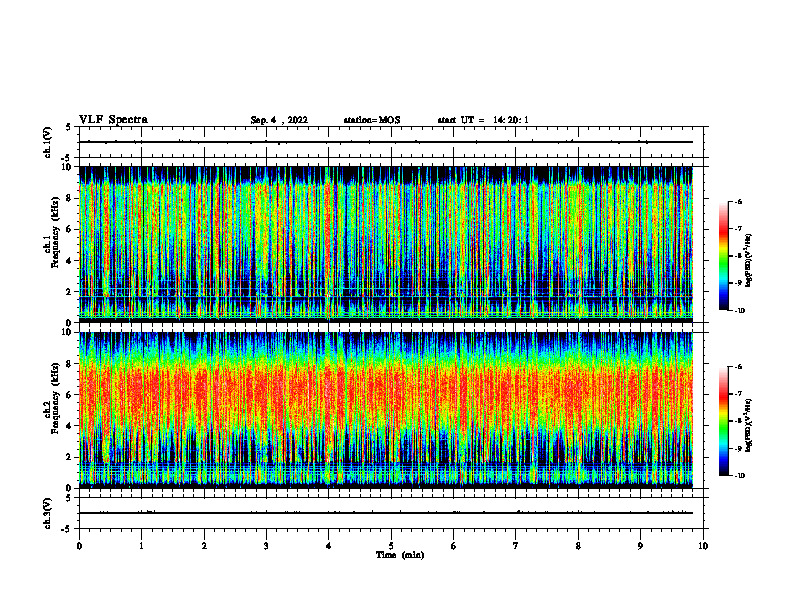
Task: Click time axis tick label "9"
Action: [640, 546]
